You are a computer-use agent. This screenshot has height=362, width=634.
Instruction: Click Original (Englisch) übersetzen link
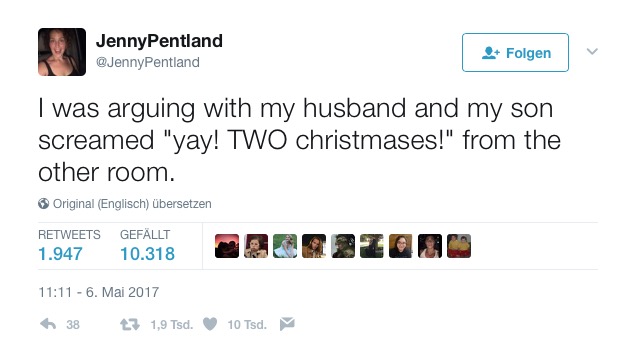(x=132, y=203)
